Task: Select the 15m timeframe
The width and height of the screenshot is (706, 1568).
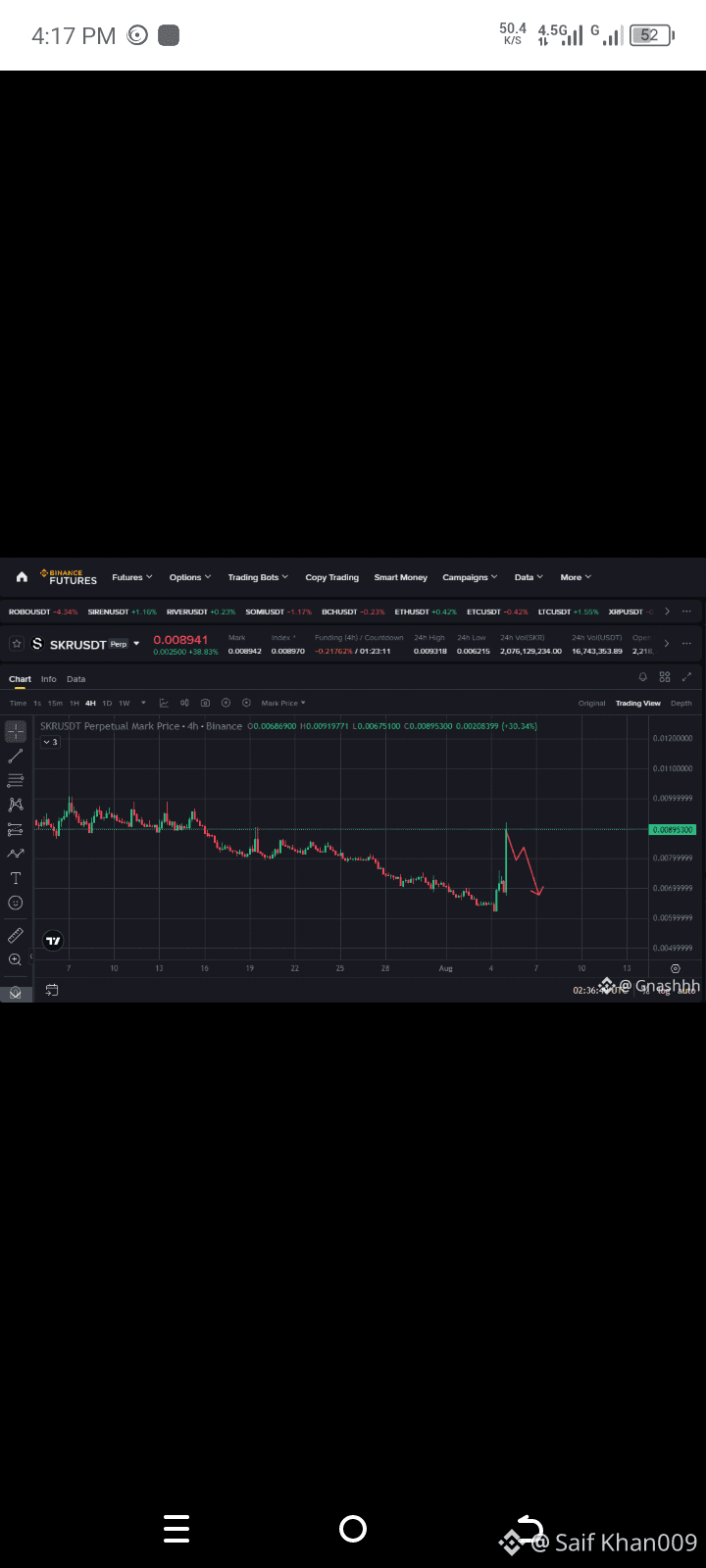Action: 55,703
